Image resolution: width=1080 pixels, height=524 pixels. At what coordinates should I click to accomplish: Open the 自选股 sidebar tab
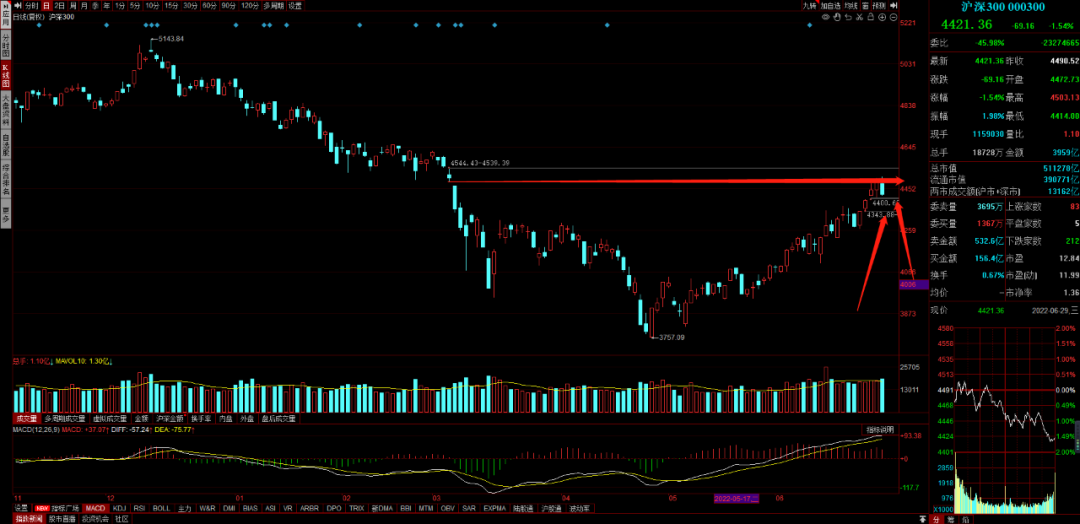click(x=5, y=145)
